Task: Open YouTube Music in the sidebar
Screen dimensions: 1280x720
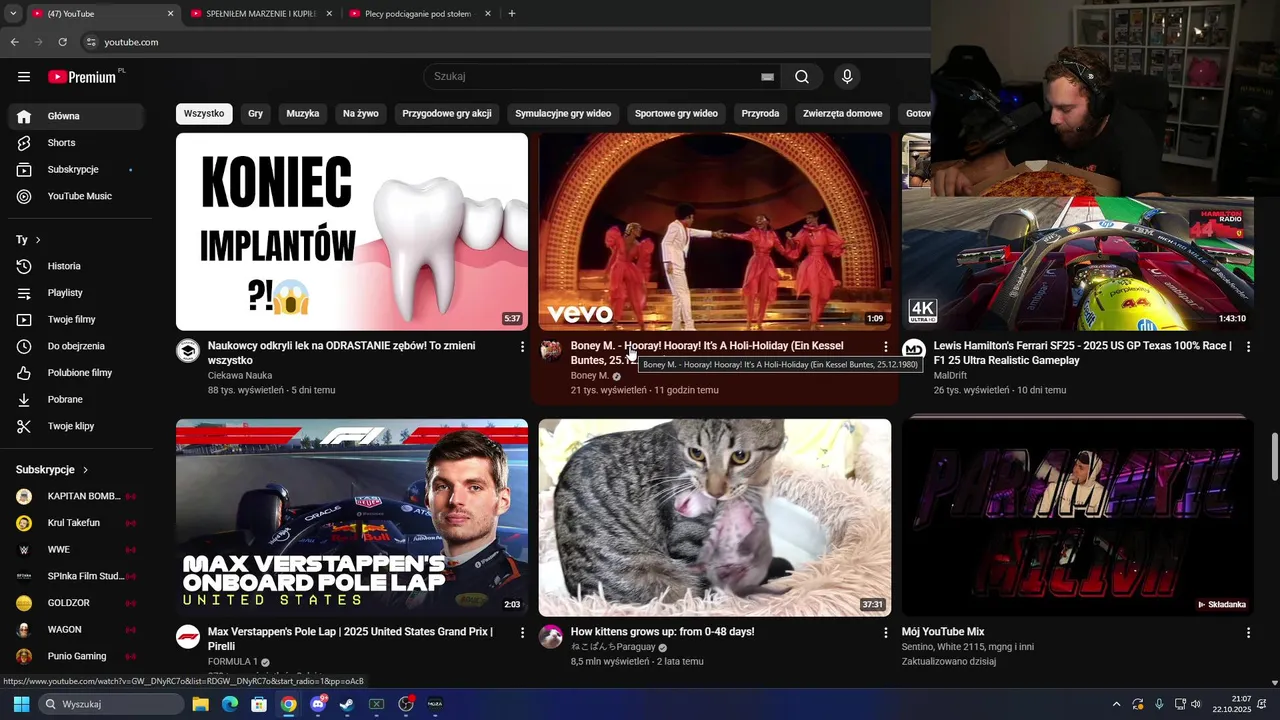Action: (76, 196)
